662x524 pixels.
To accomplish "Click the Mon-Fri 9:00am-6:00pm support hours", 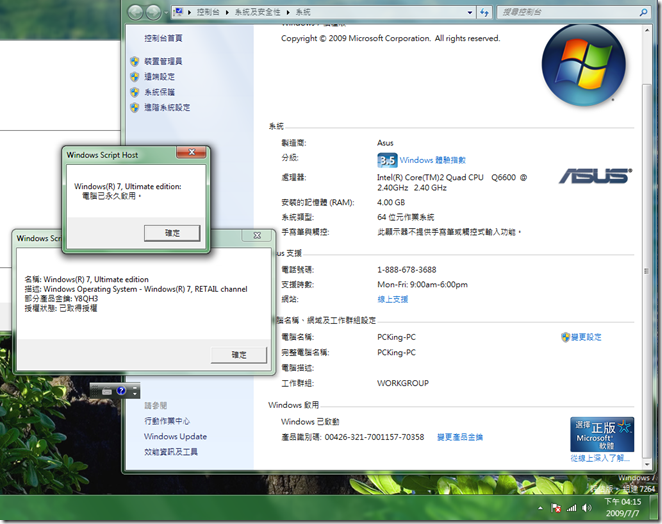I will (x=422, y=285).
